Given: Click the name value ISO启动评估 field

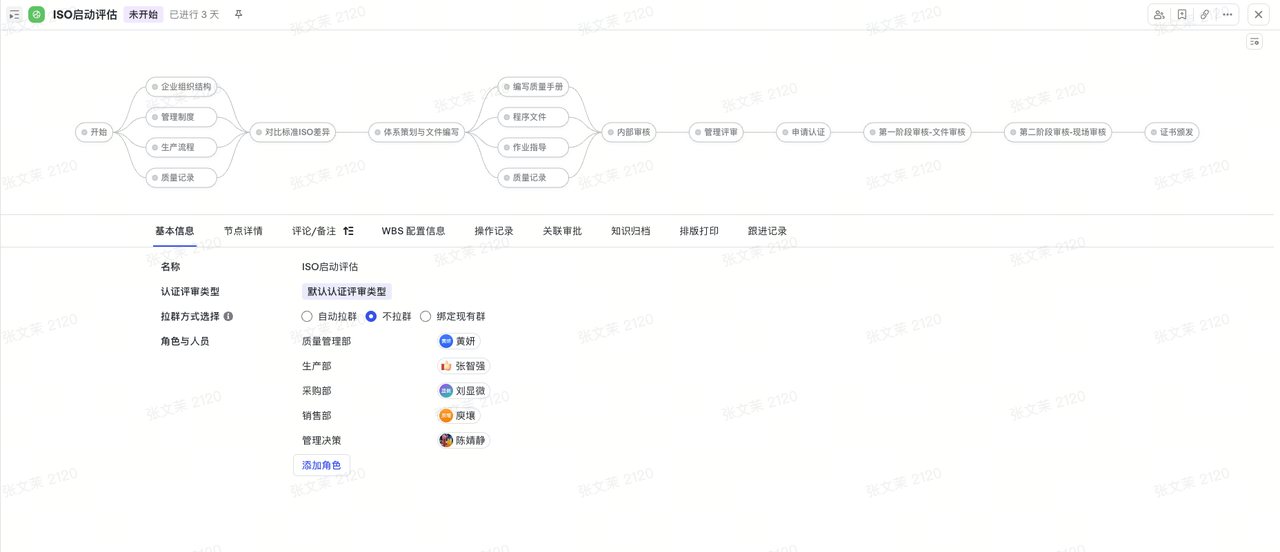Looking at the screenshot, I should click(330, 267).
